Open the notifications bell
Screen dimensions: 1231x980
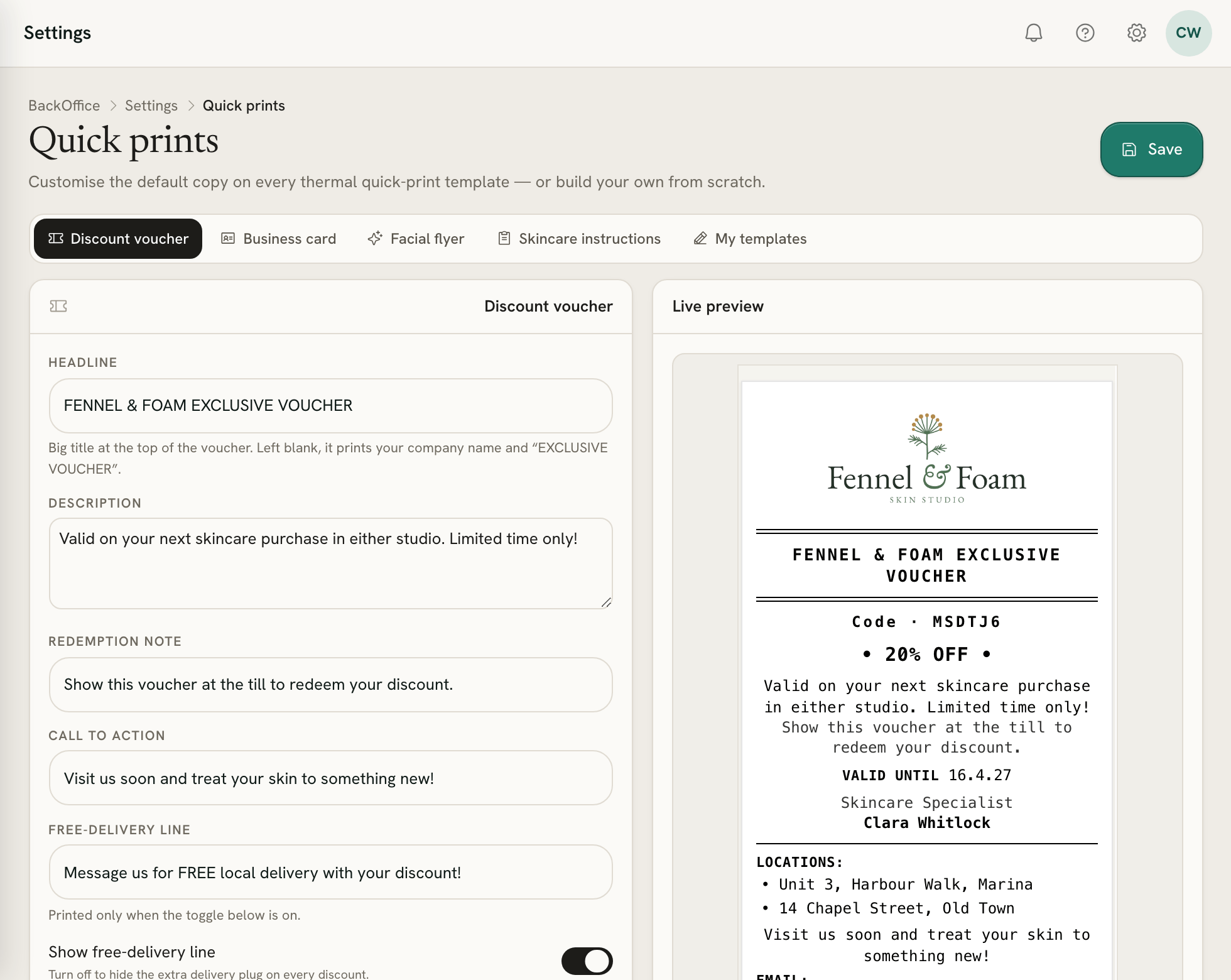(x=1034, y=33)
